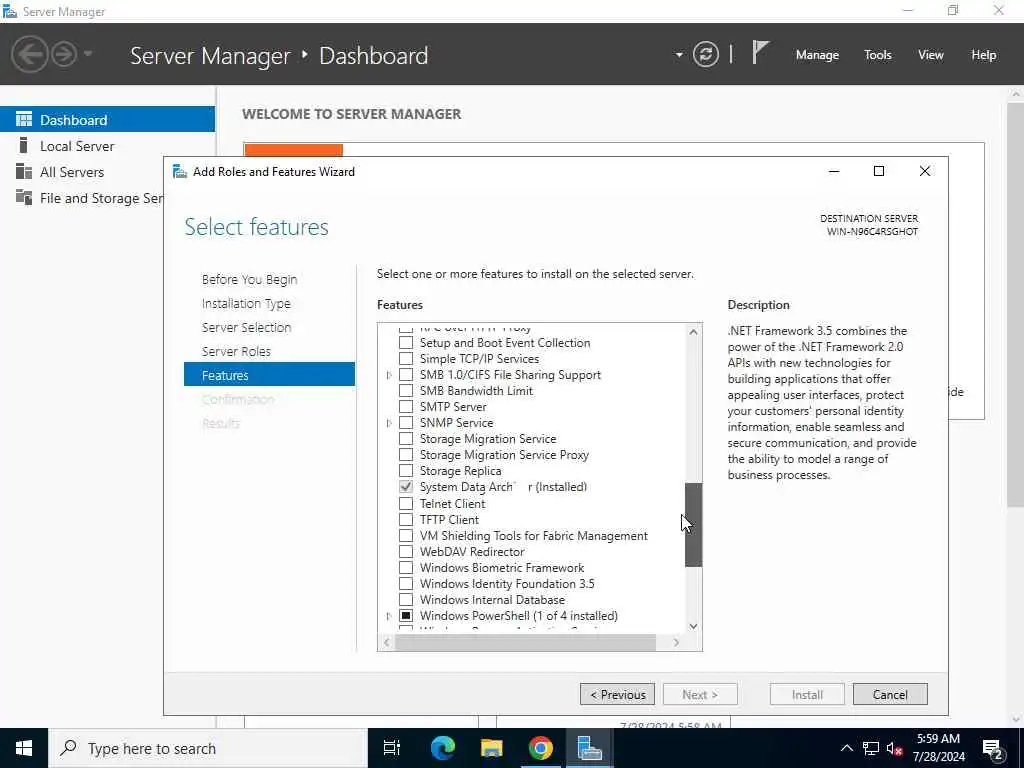Enable SMB Bandwidth Limit checkbox
1024x768 pixels.
[x=406, y=391]
